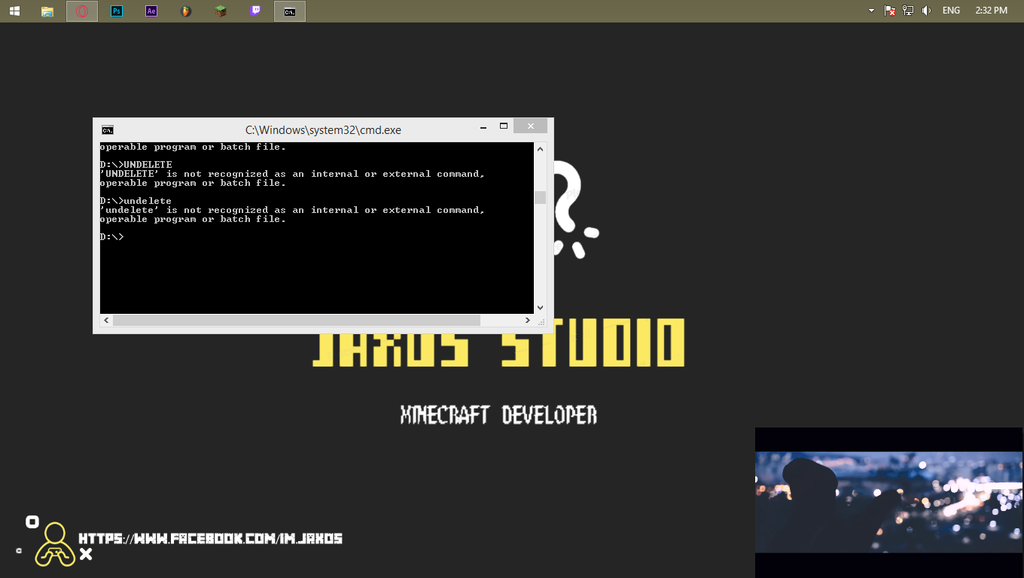This screenshot has height=578, width=1024.
Task: Click the D:\>undelete lowercase command line
Action: click(x=136, y=201)
